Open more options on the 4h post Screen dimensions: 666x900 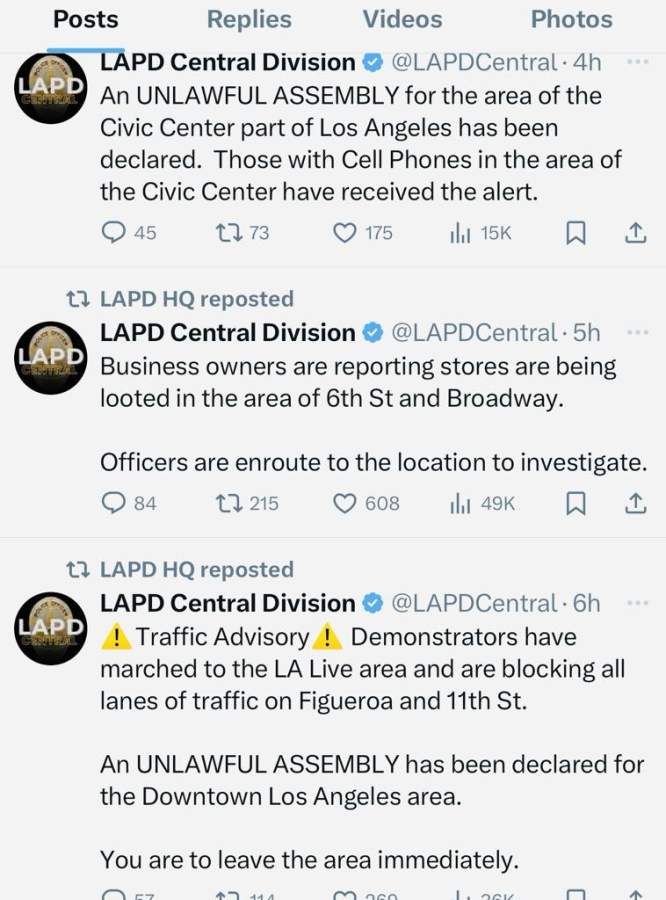pyautogui.click(x=637, y=61)
